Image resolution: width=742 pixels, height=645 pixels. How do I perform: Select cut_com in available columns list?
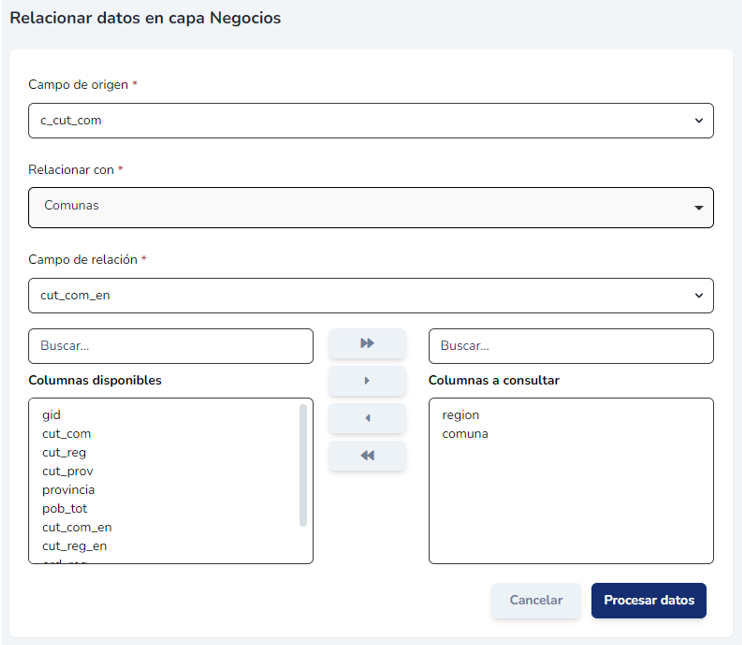[66, 434]
